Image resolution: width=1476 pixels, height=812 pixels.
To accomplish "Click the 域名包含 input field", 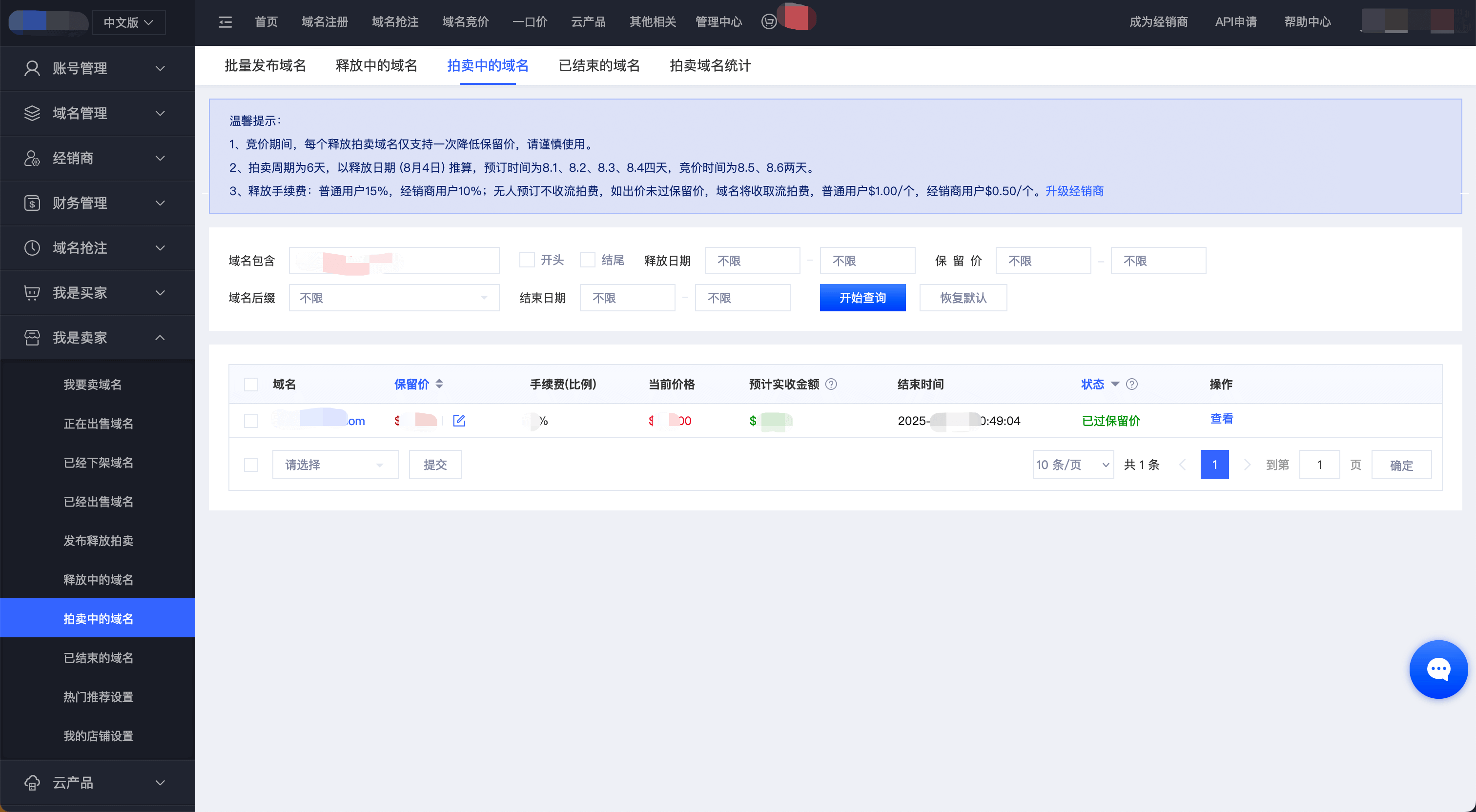I will tap(393, 260).
